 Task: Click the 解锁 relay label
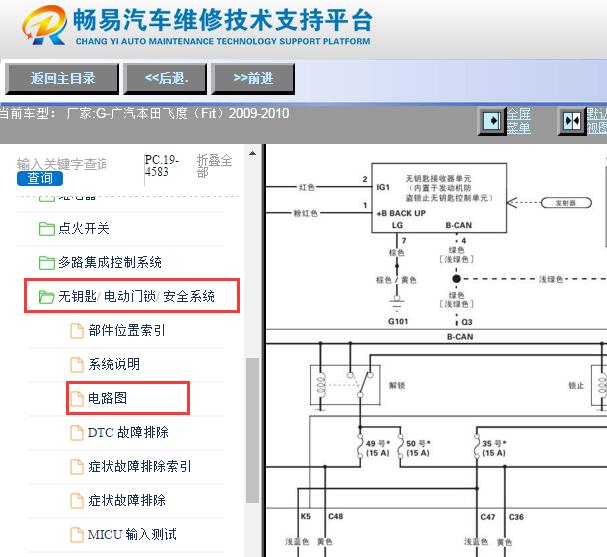397,386
